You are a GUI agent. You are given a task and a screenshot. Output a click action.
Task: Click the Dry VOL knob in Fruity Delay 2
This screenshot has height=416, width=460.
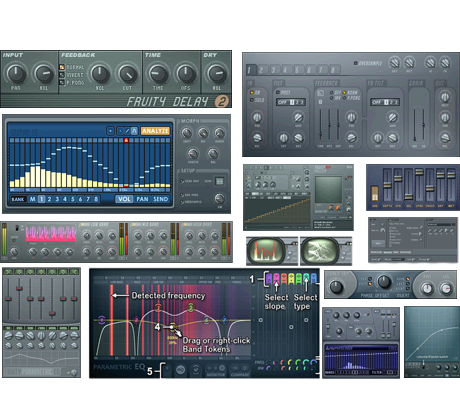click(217, 73)
